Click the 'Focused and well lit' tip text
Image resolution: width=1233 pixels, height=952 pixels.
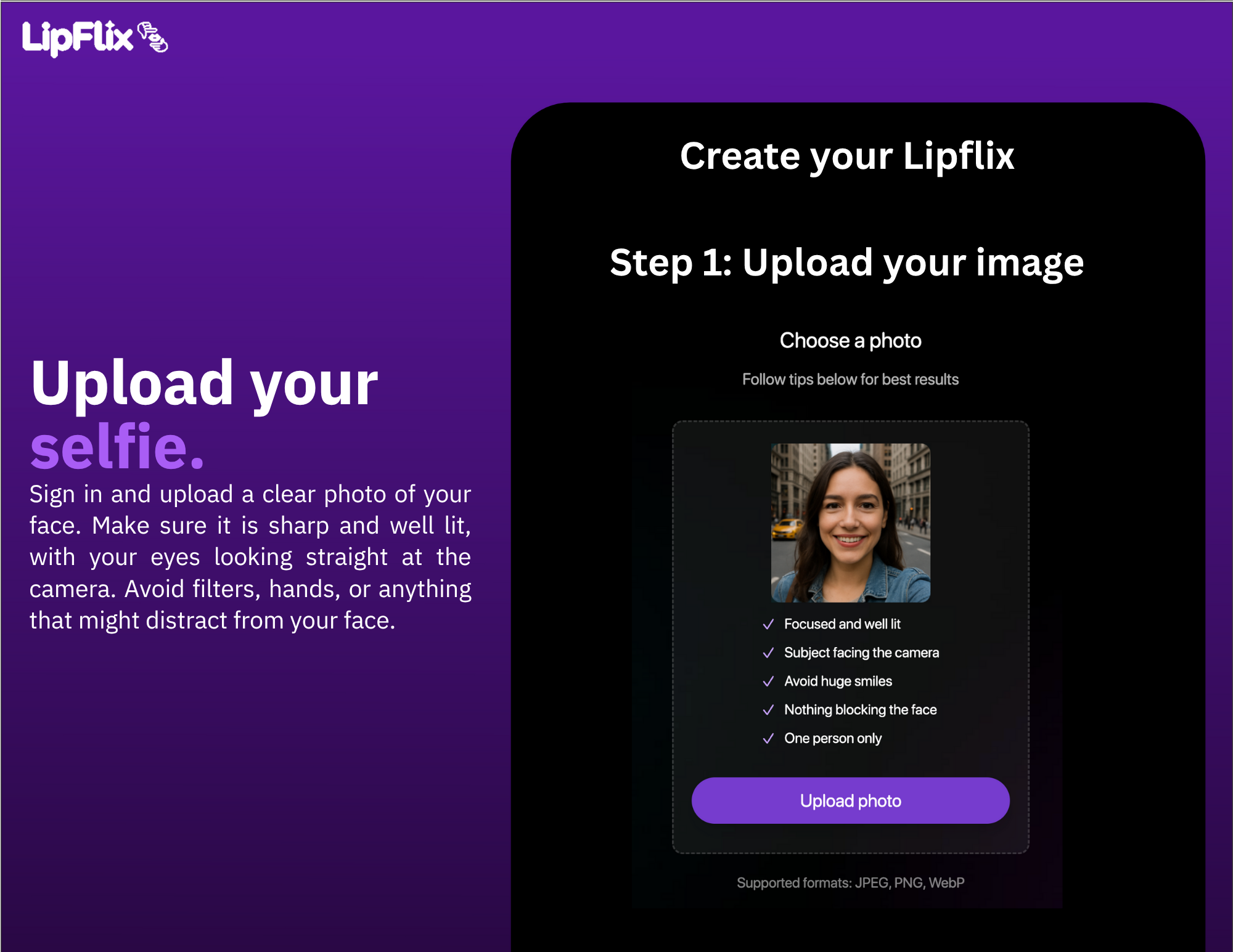pos(842,624)
